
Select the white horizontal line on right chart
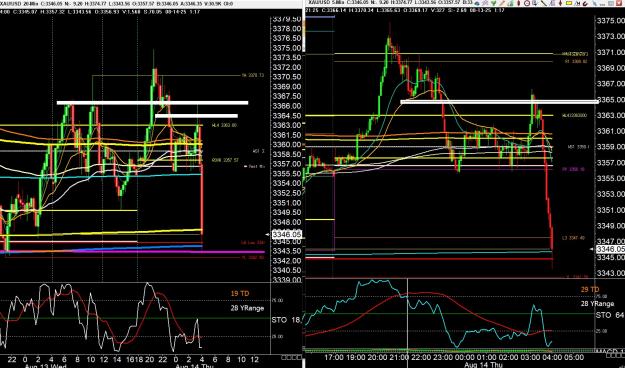pyautogui.click(x=499, y=102)
